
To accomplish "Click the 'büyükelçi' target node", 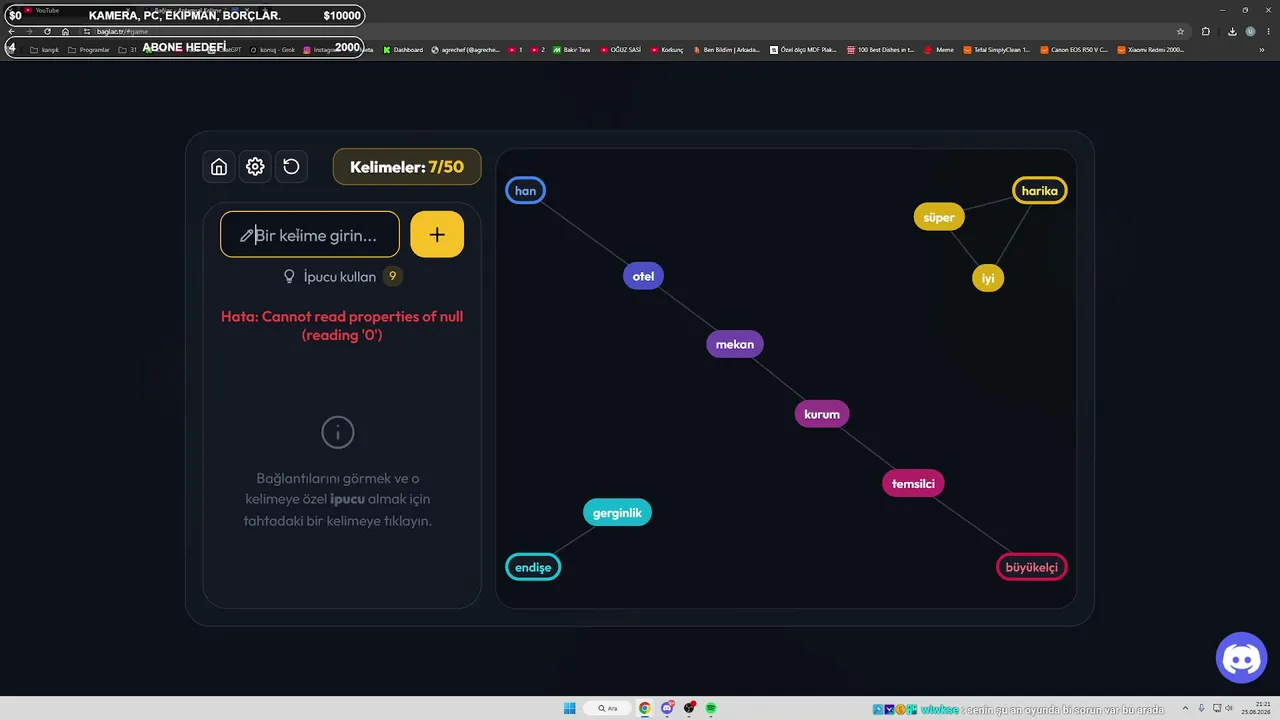I will (x=1032, y=567).
